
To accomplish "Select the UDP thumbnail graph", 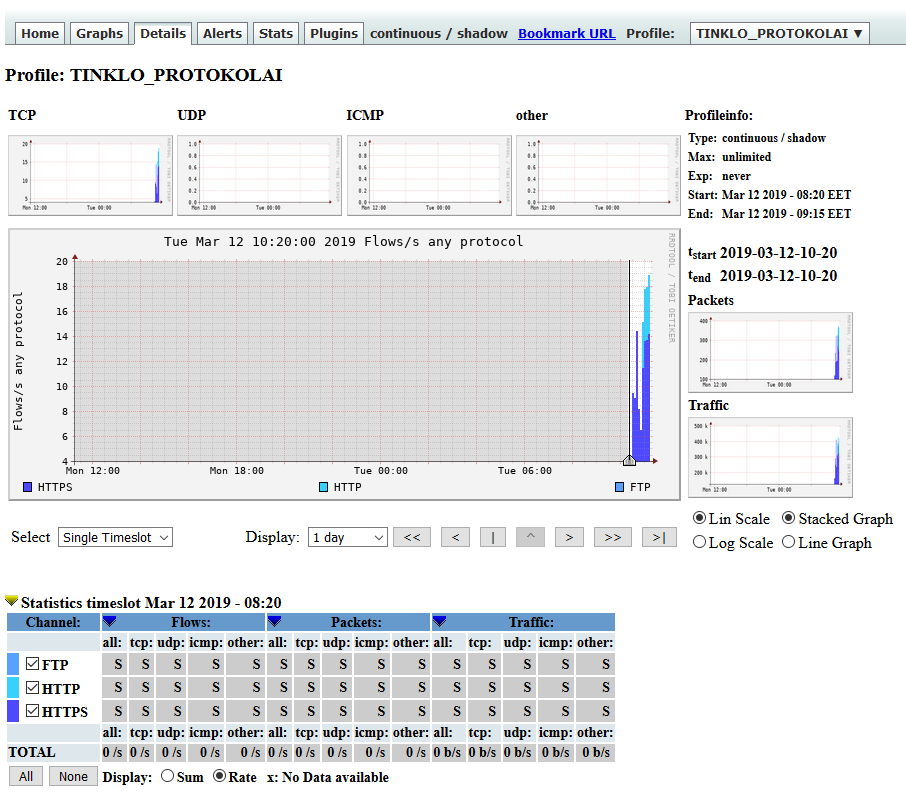I will tap(259, 176).
